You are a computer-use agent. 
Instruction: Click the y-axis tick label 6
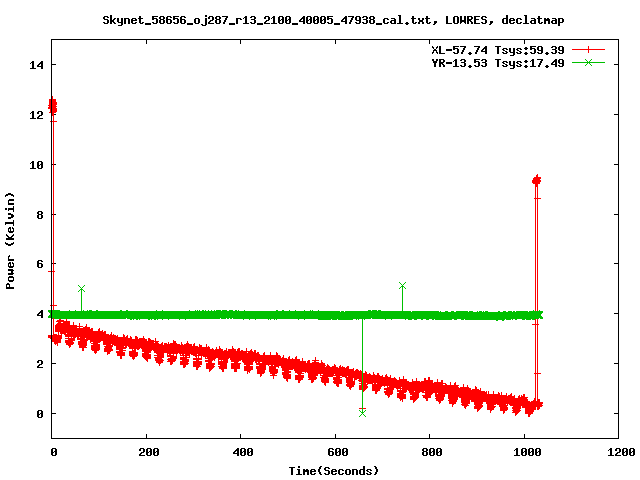point(40,264)
